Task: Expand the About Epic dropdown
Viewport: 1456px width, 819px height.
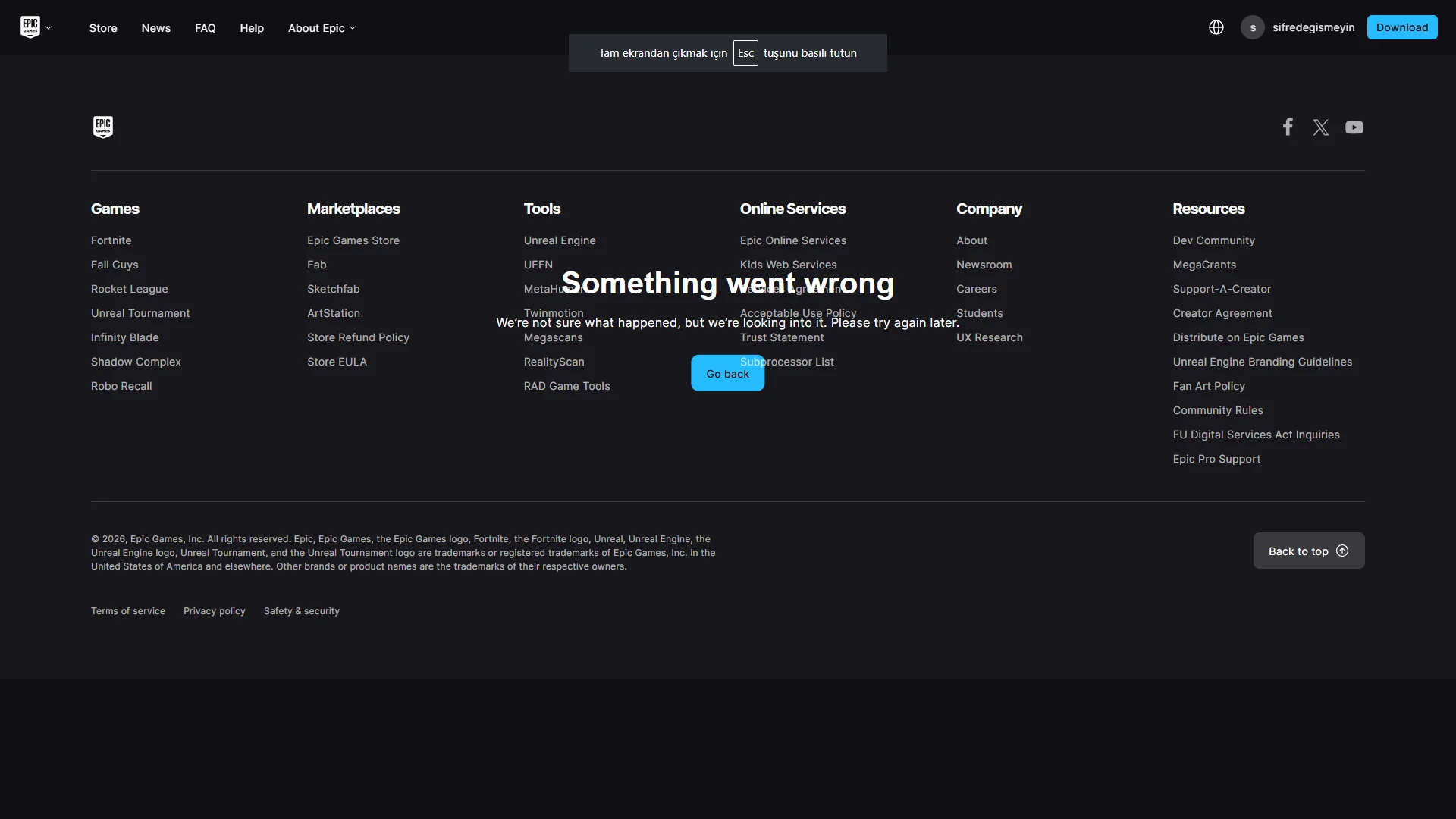Action: click(x=322, y=28)
